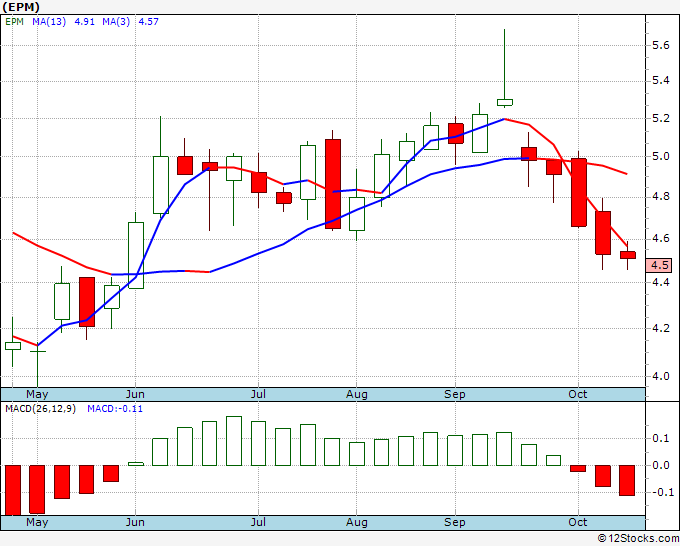Select Sep on the price chart time axis
The width and height of the screenshot is (680, 546).
(454, 394)
